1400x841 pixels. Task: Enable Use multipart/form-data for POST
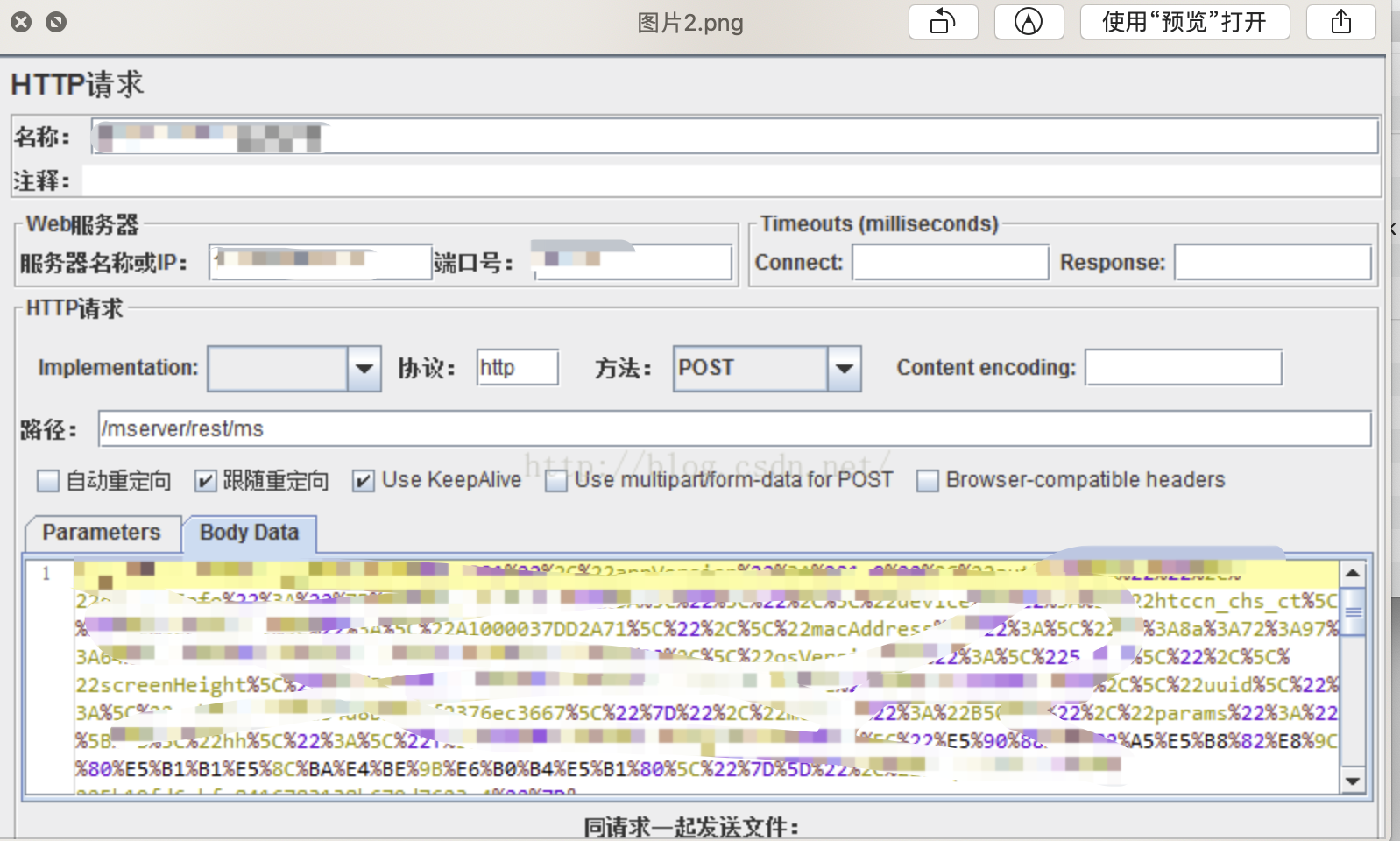click(x=556, y=481)
